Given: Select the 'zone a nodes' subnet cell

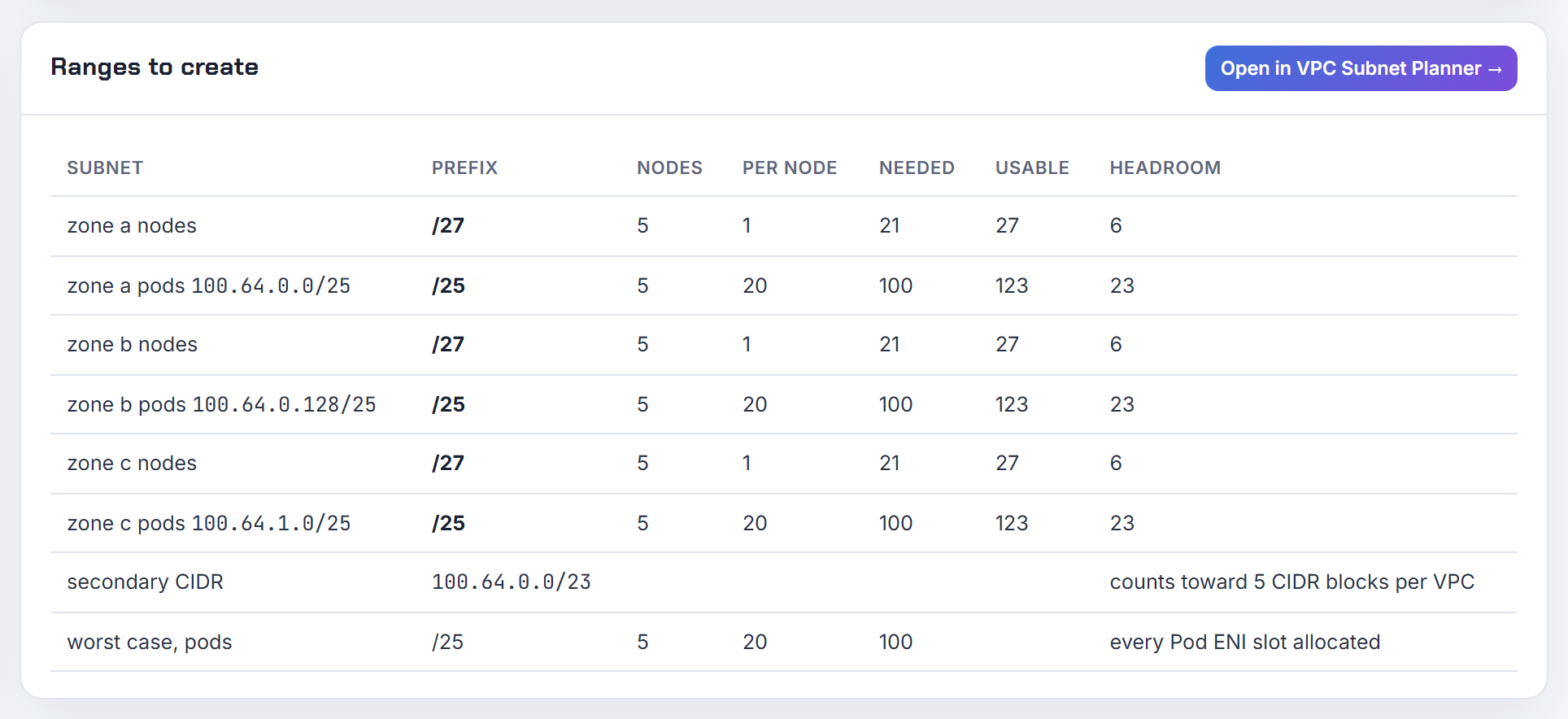Looking at the screenshot, I should point(132,225).
